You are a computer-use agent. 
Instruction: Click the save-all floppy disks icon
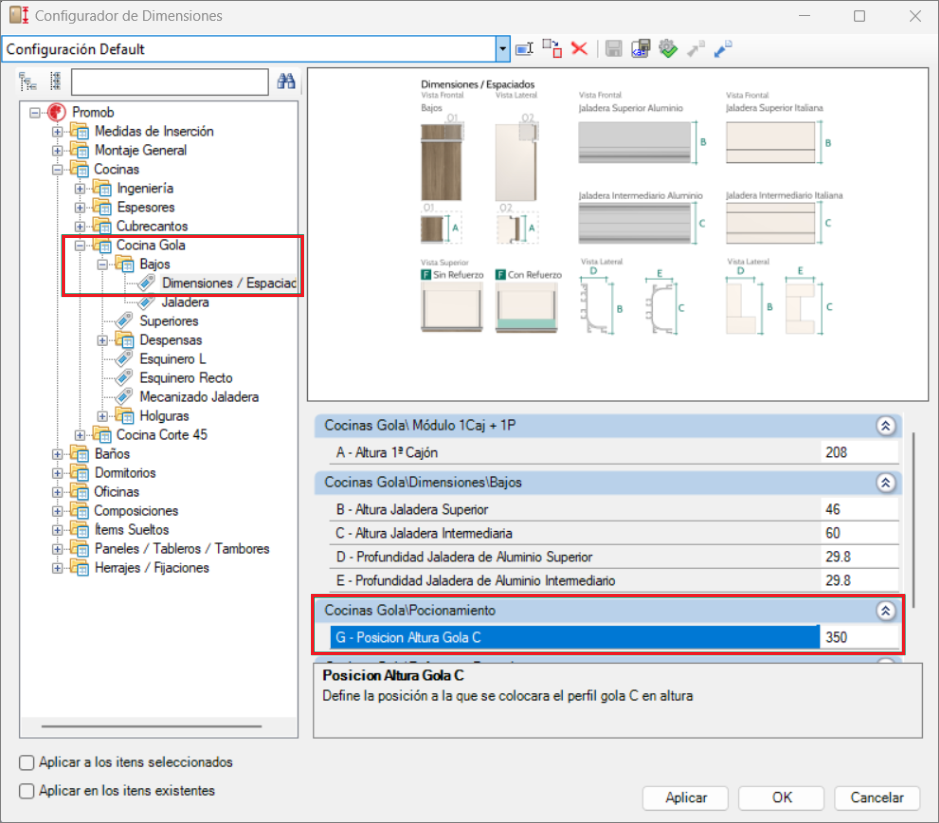(x=641, y=48)
